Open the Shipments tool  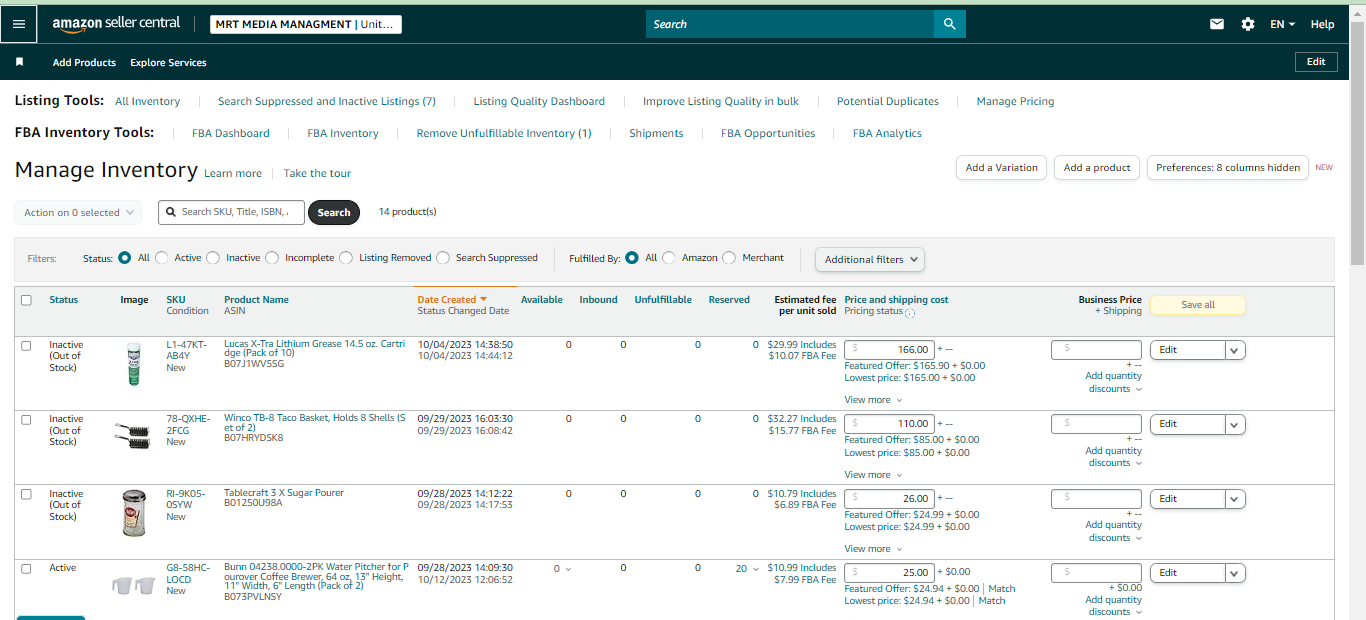[656, 133]
